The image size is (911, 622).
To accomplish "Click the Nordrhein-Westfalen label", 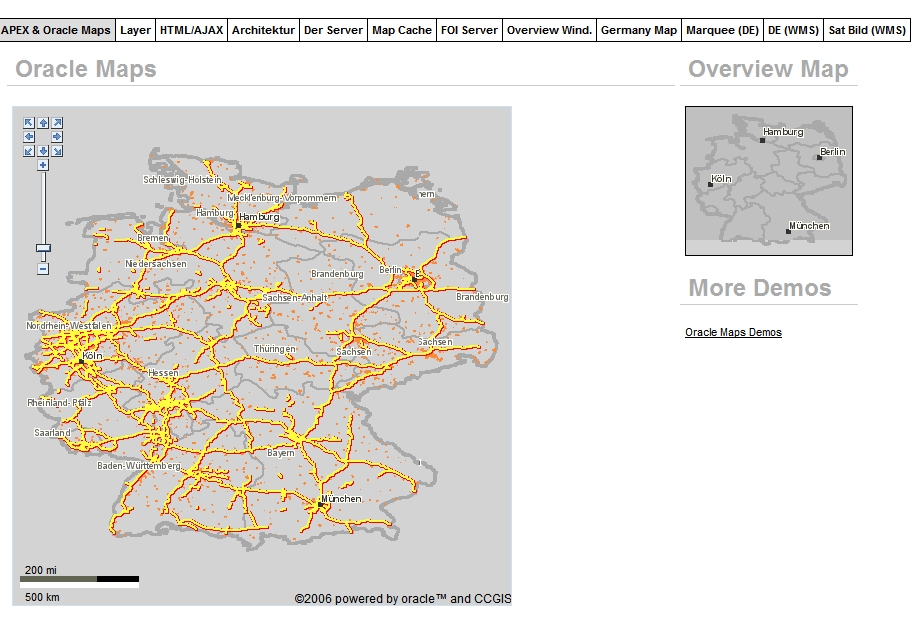I will (69, 326).
